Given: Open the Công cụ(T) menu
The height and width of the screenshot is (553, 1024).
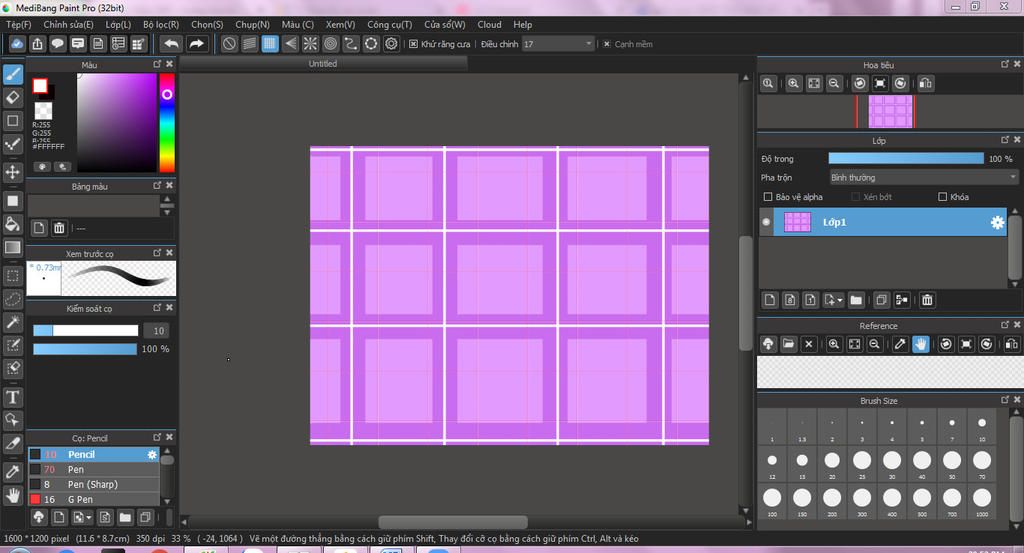Looking at the screenshot, I should coord(389,24).
